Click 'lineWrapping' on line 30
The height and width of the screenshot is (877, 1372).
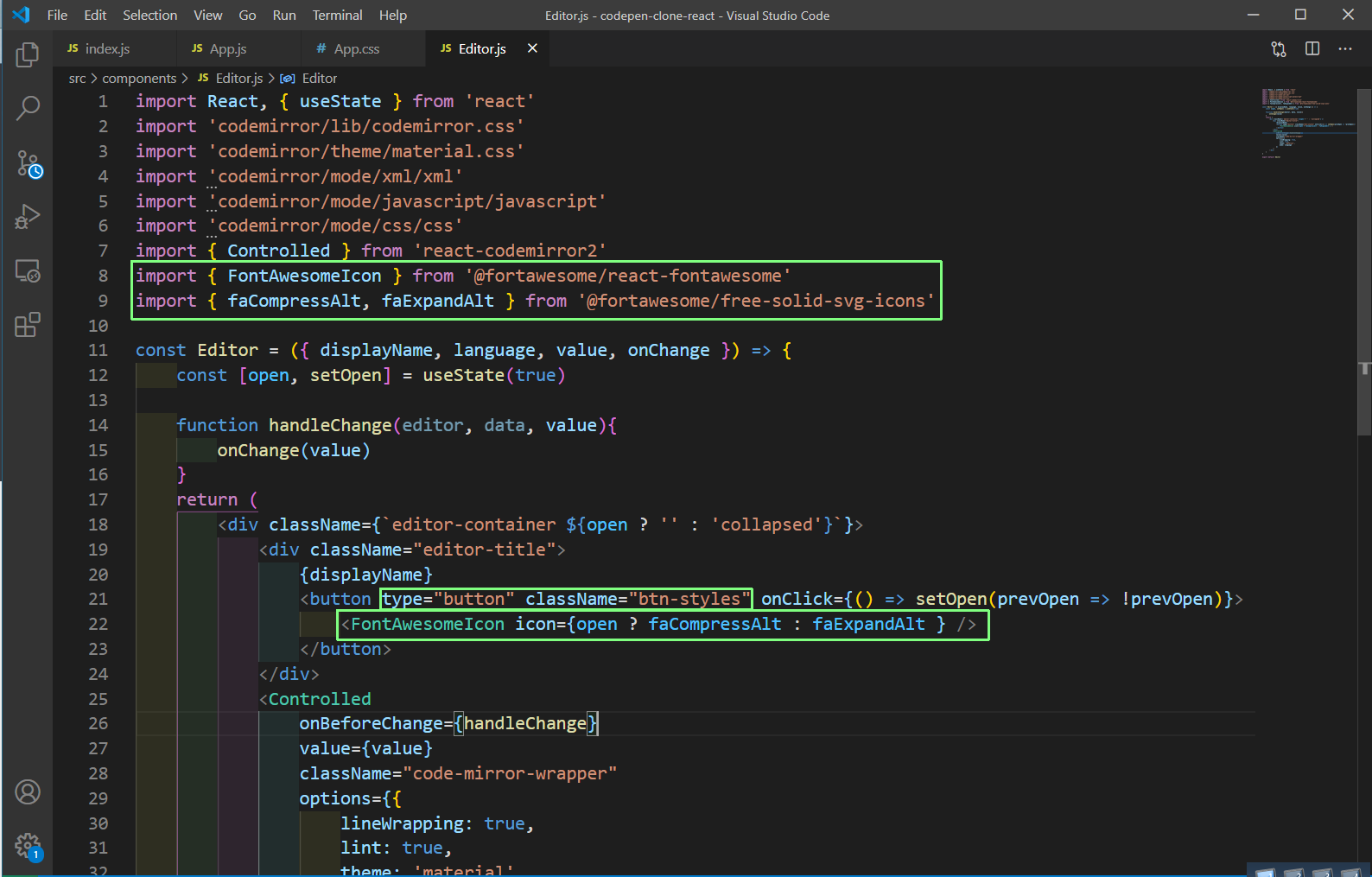coord(403,823)
